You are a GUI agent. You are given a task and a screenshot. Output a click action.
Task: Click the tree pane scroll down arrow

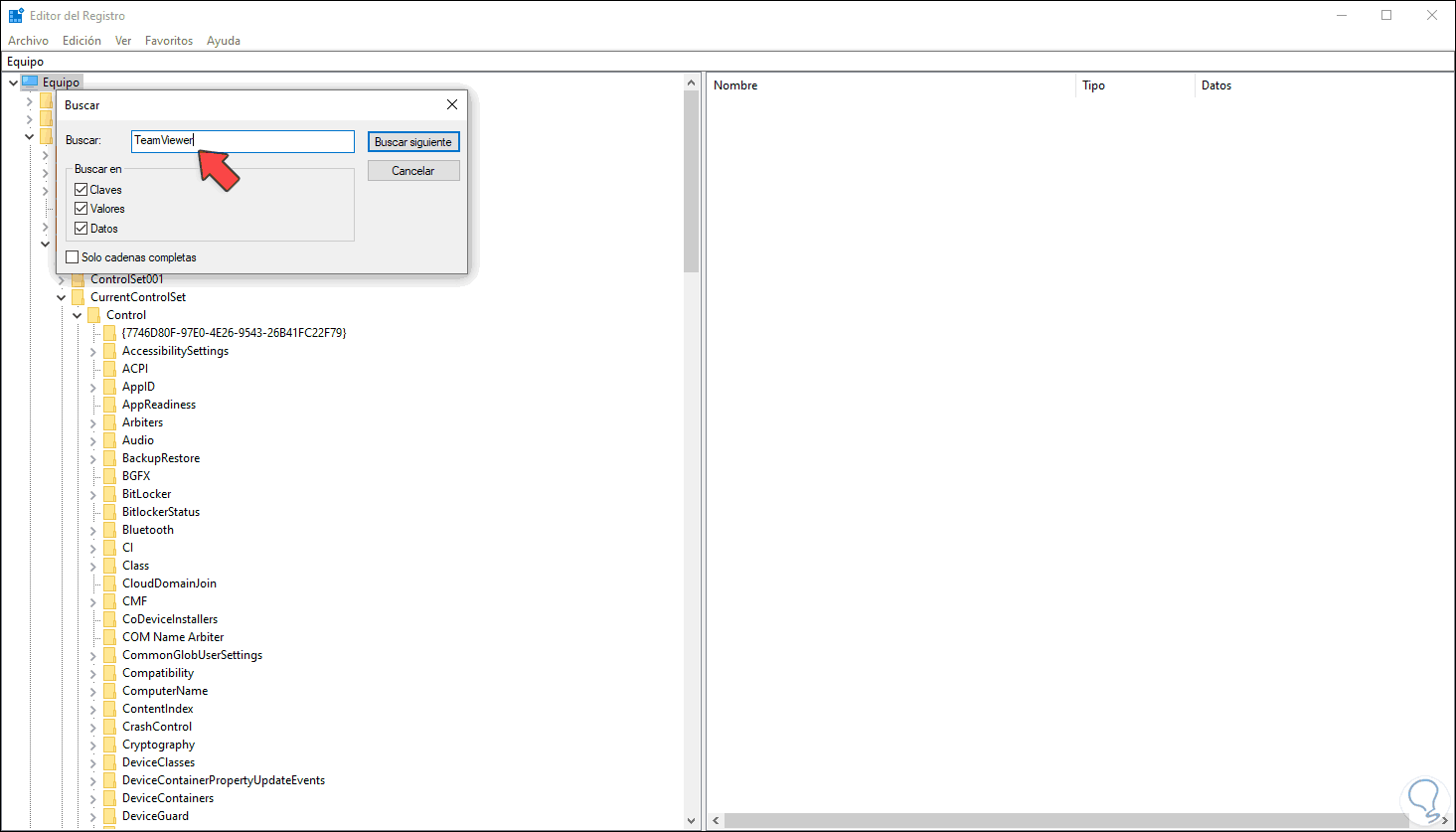tap(692, 821)
